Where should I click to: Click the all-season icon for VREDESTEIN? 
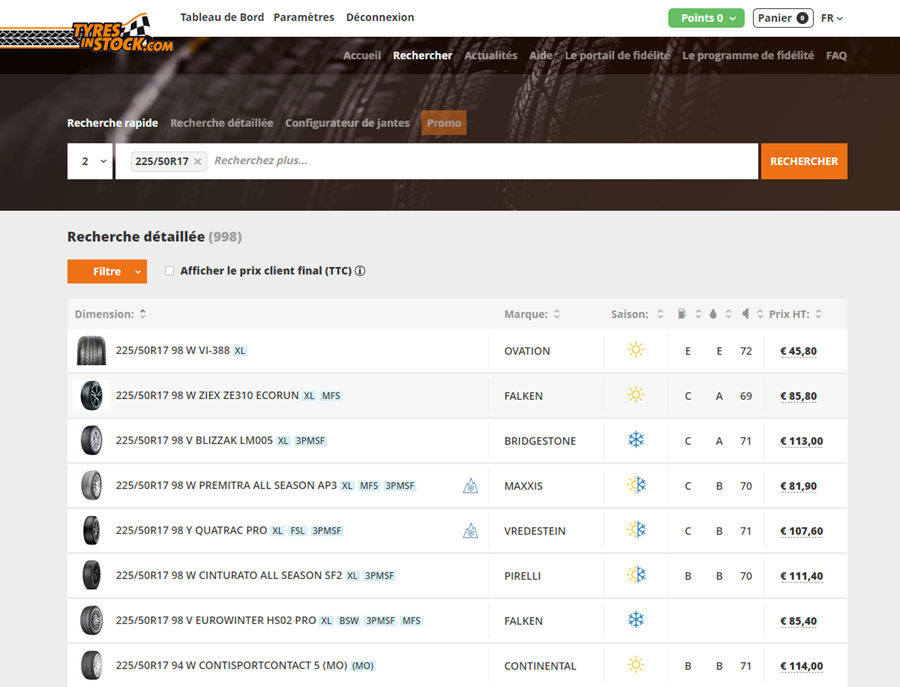(x=636, y=530)
